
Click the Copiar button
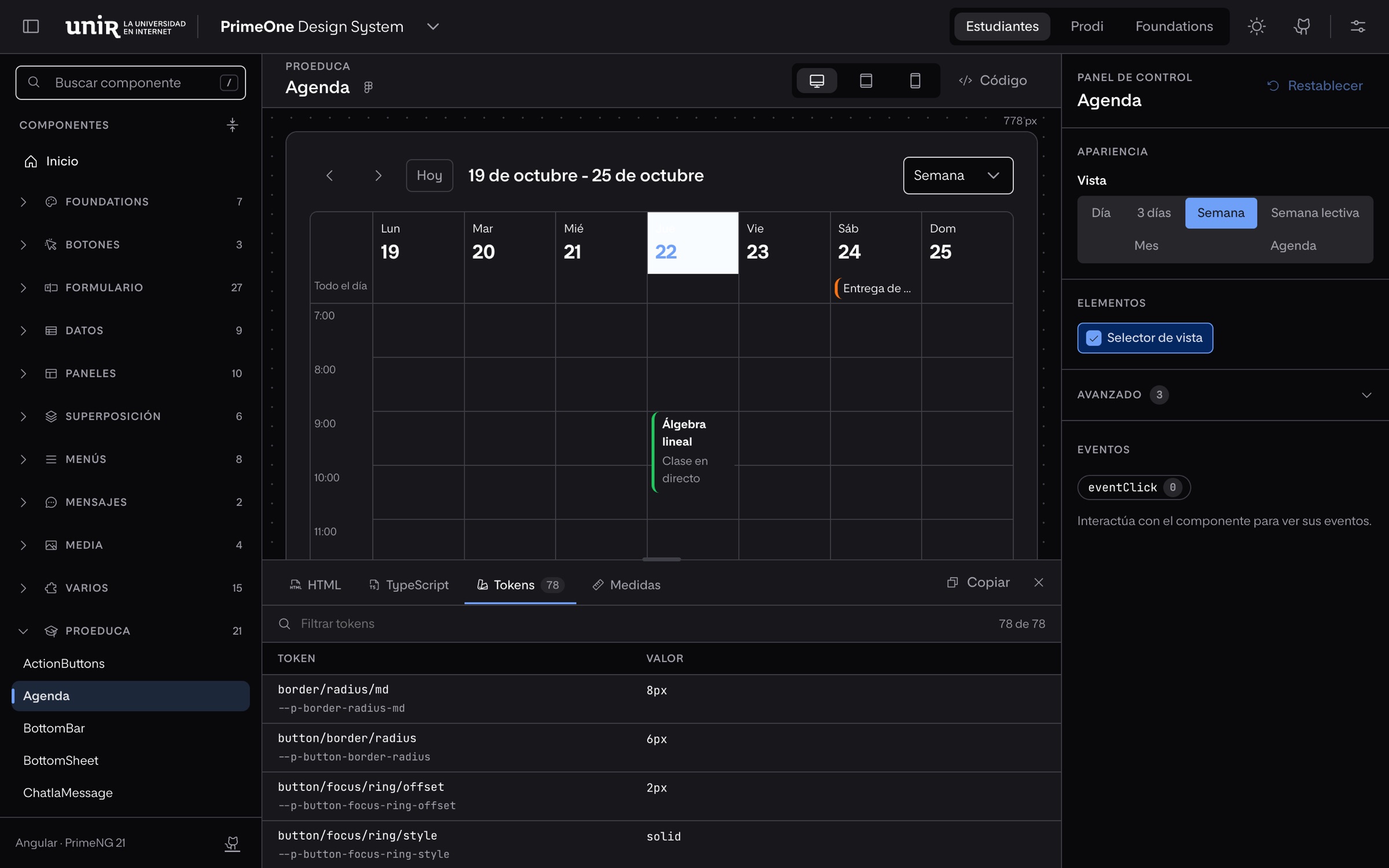978,582
